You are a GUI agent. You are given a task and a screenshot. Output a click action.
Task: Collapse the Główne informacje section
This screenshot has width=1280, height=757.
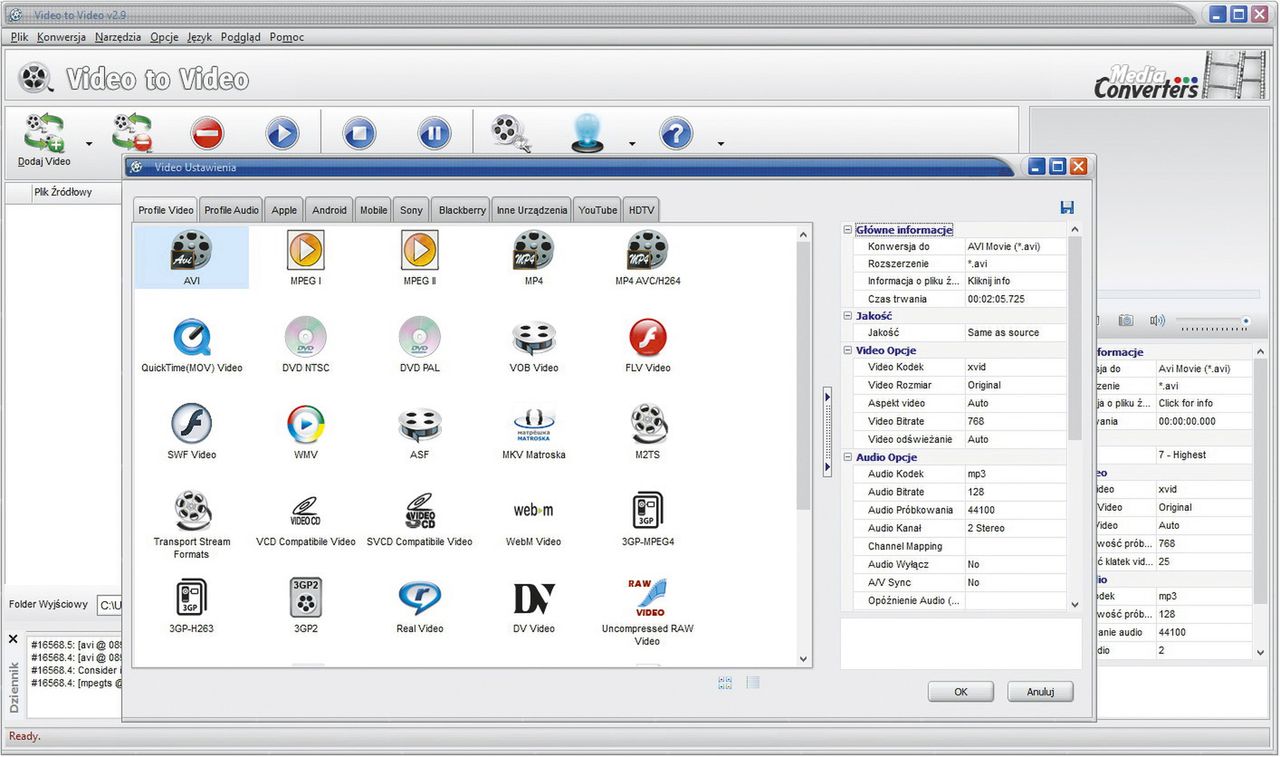point(848,230)
